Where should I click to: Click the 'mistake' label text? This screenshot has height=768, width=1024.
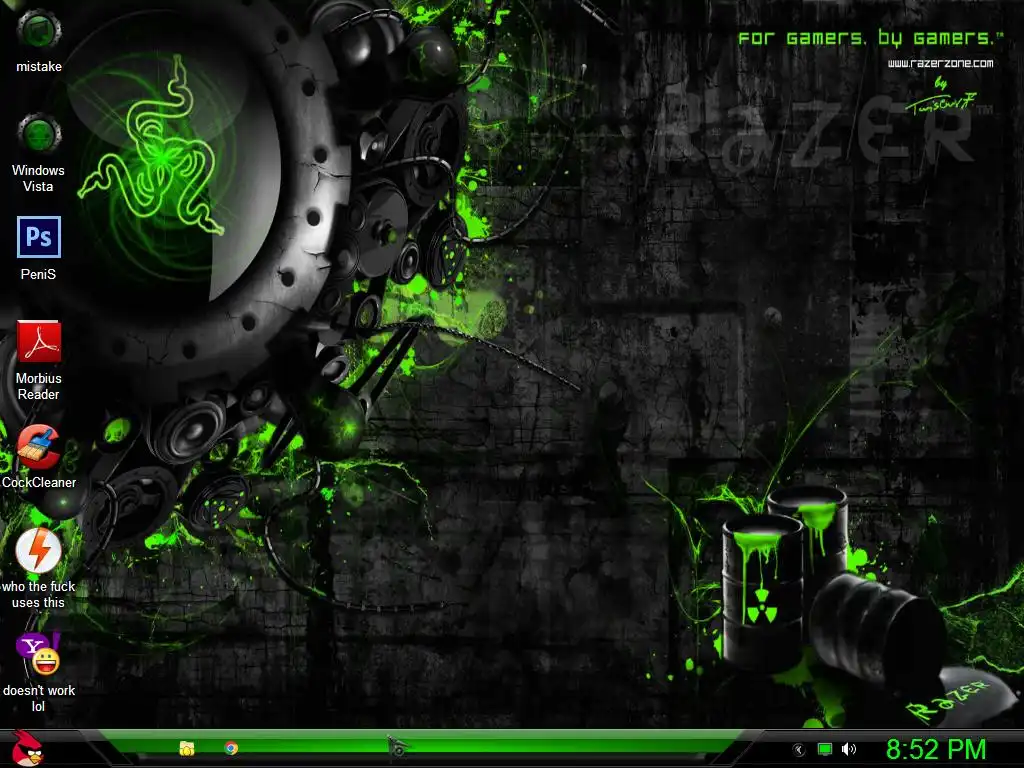39,67
